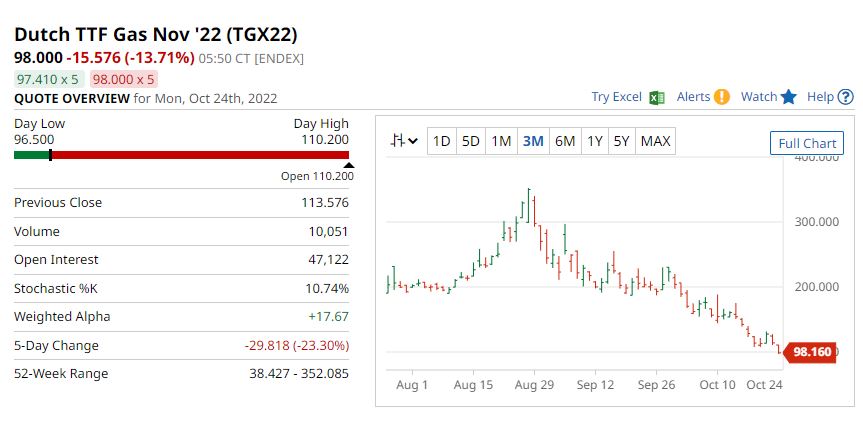Click the Try Excel link
This screenshot has width=863, height=423.
tap(616, 97)
